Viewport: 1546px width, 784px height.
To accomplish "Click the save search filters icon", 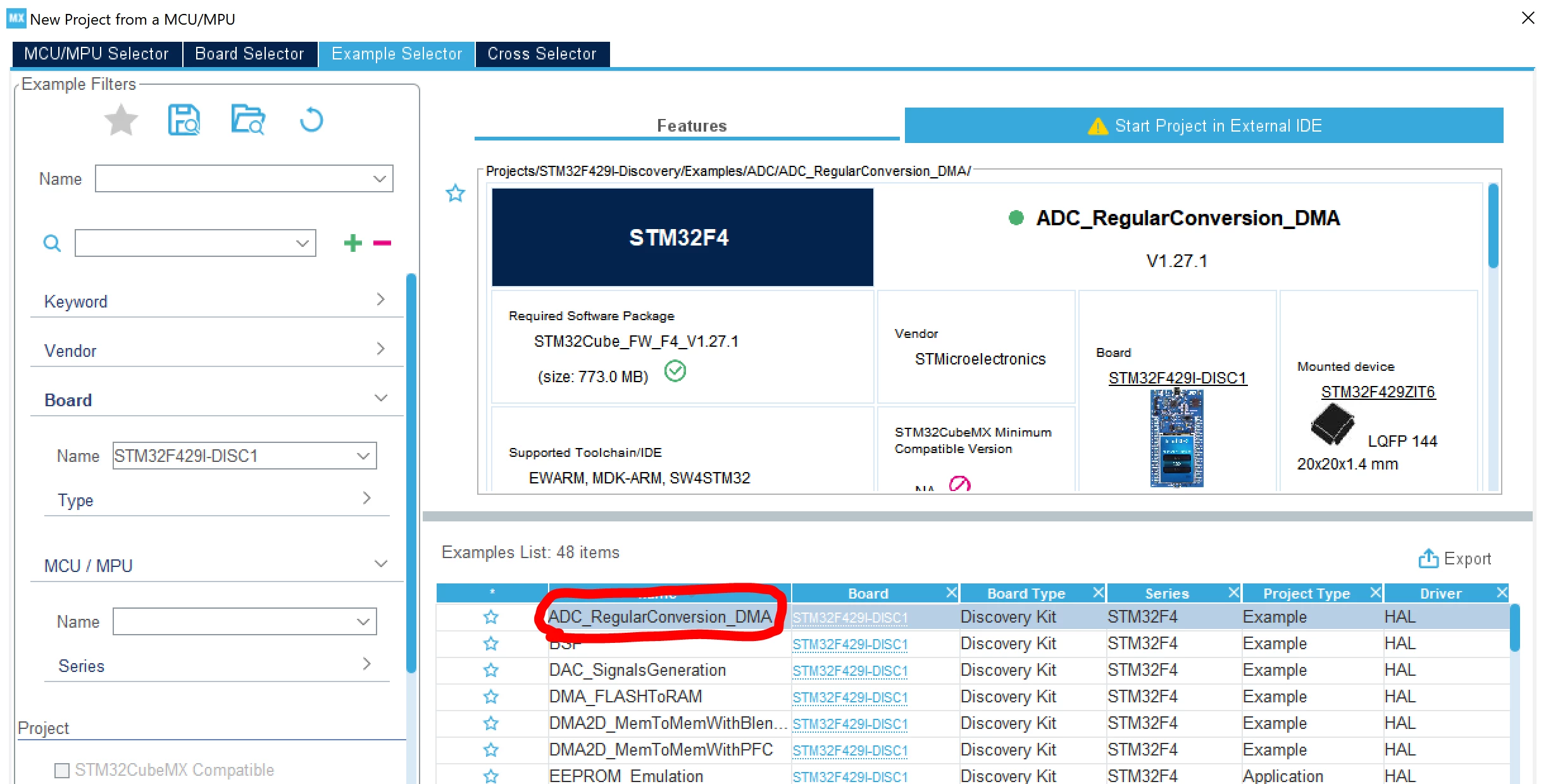I will coord(184,120).
